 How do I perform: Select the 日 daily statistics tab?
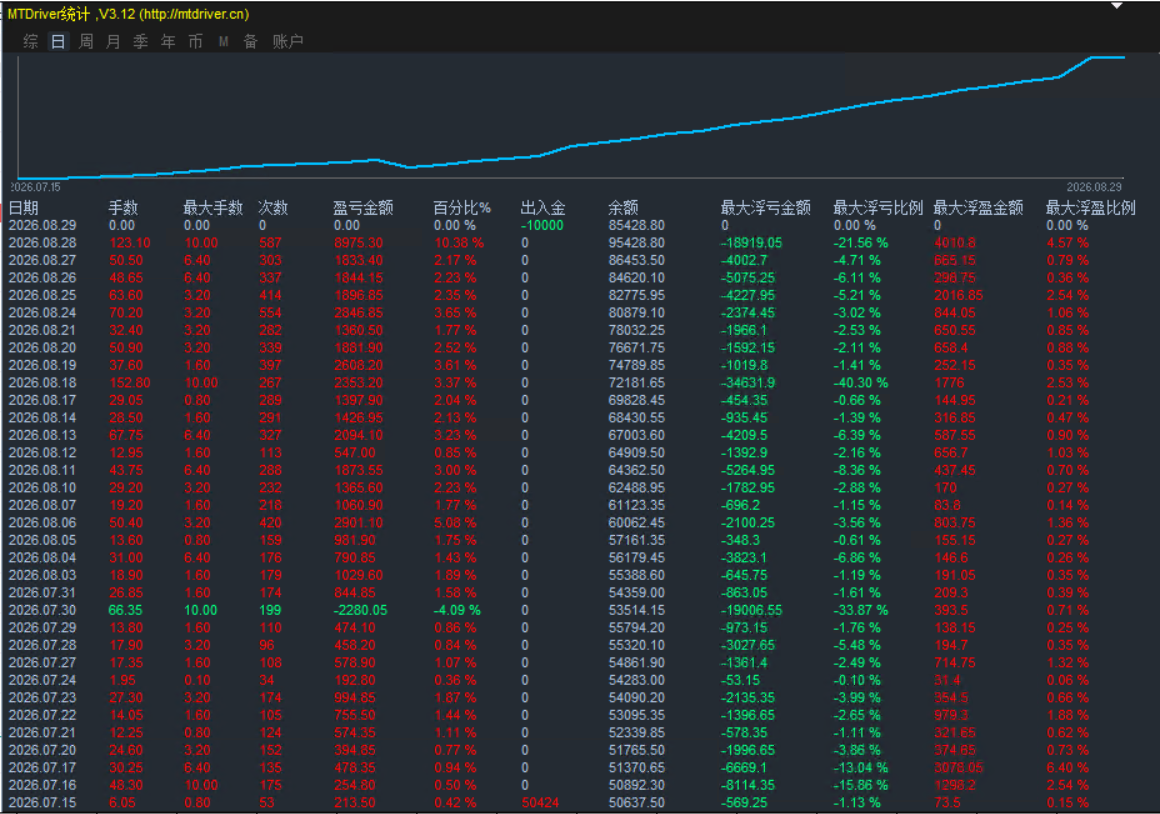58,41
